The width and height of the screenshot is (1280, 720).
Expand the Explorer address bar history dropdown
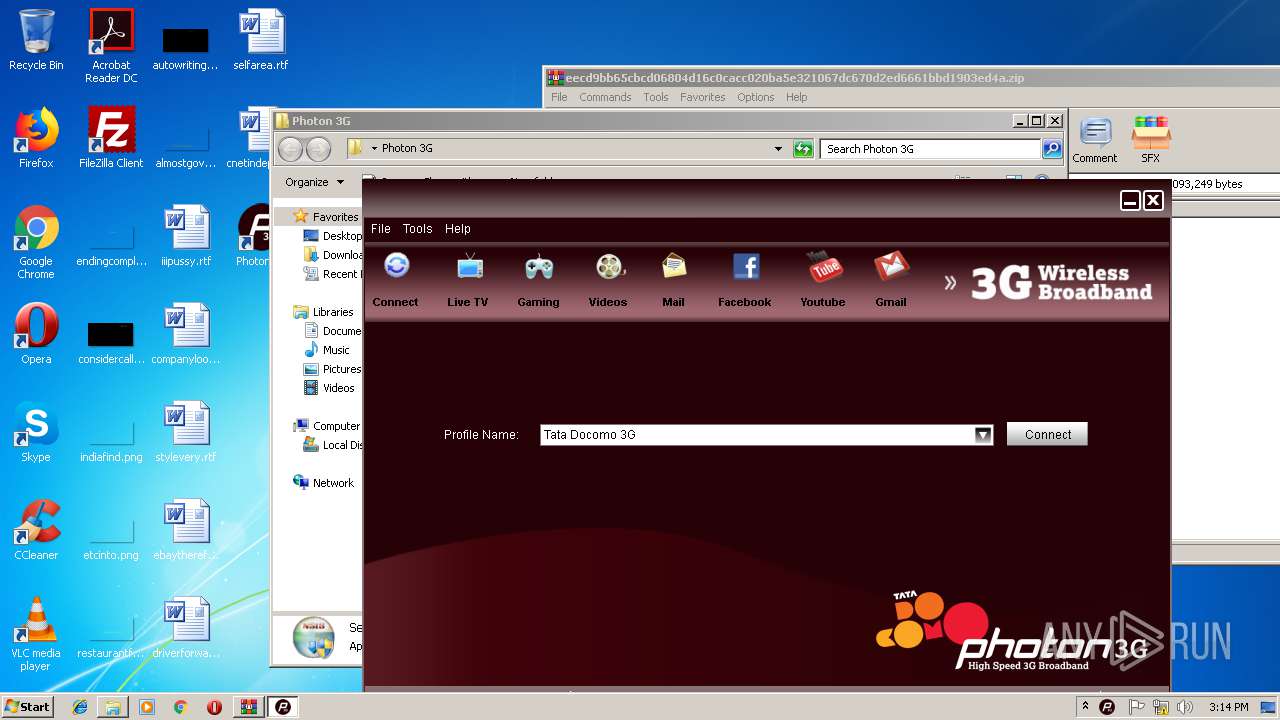tap(778, 149)
